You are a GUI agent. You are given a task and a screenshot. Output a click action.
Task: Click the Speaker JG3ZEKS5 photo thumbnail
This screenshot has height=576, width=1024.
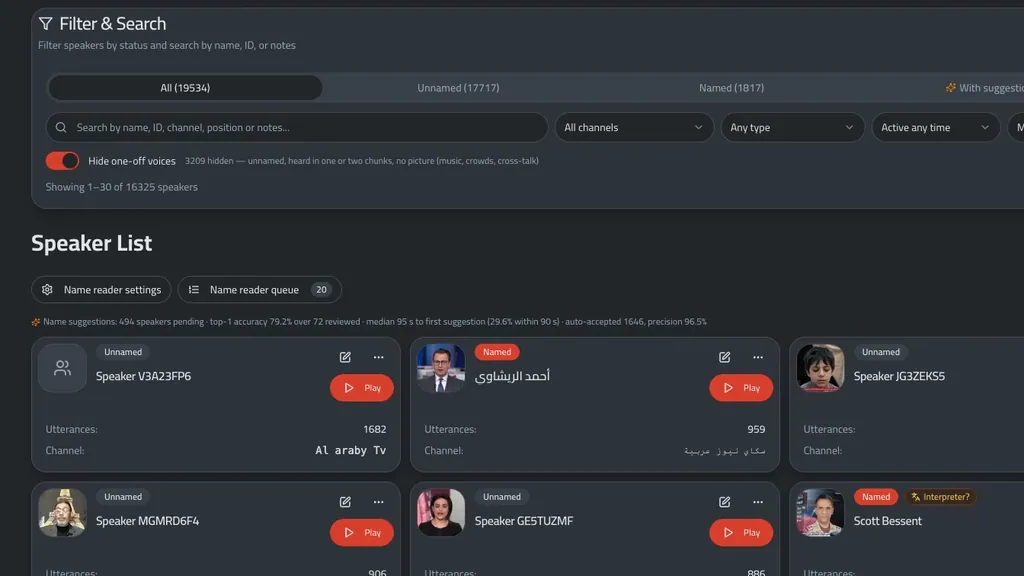[x=820, y=368]
